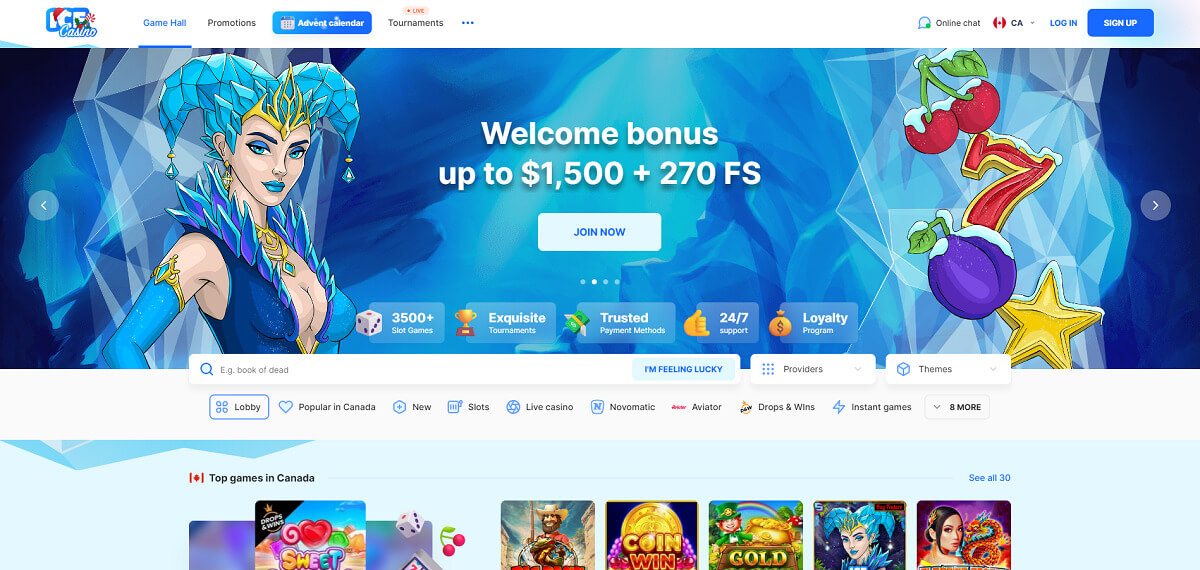Open the CA country selector
Image resolution: width=1200 pixels, height=570 pixels.
(x=1014, y=23)
